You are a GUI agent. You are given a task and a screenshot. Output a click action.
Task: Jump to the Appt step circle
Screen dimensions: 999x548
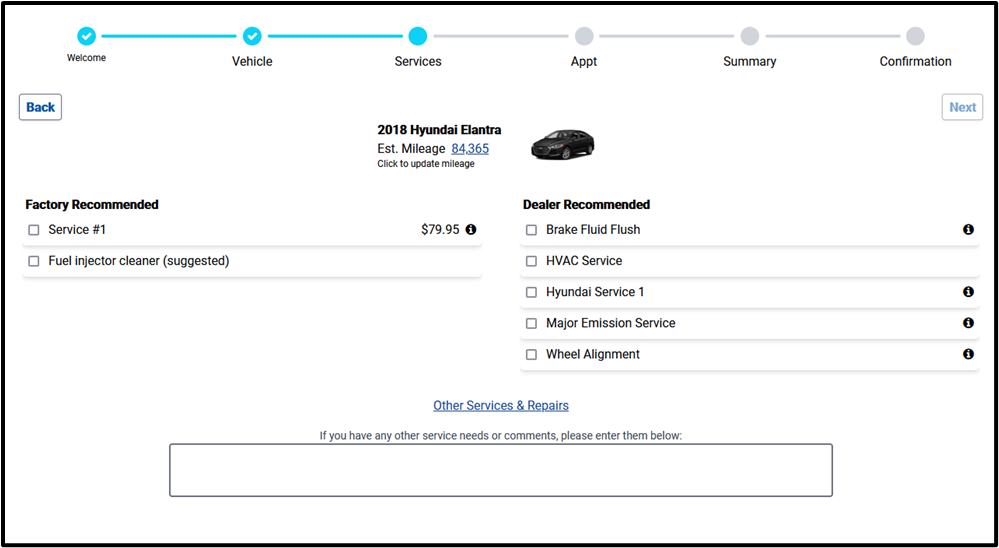pos(584,36)
